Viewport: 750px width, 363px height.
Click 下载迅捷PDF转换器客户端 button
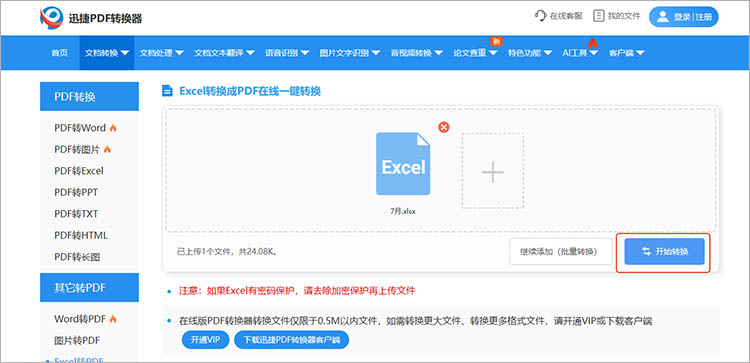[291, 340]
